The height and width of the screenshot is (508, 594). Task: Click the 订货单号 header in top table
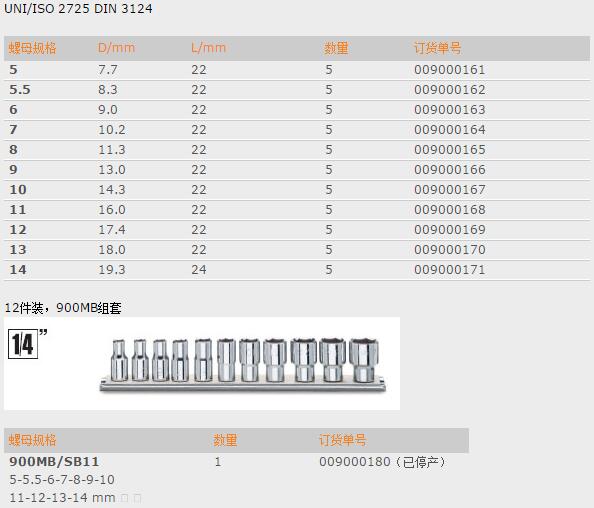(x=438, y=48)
